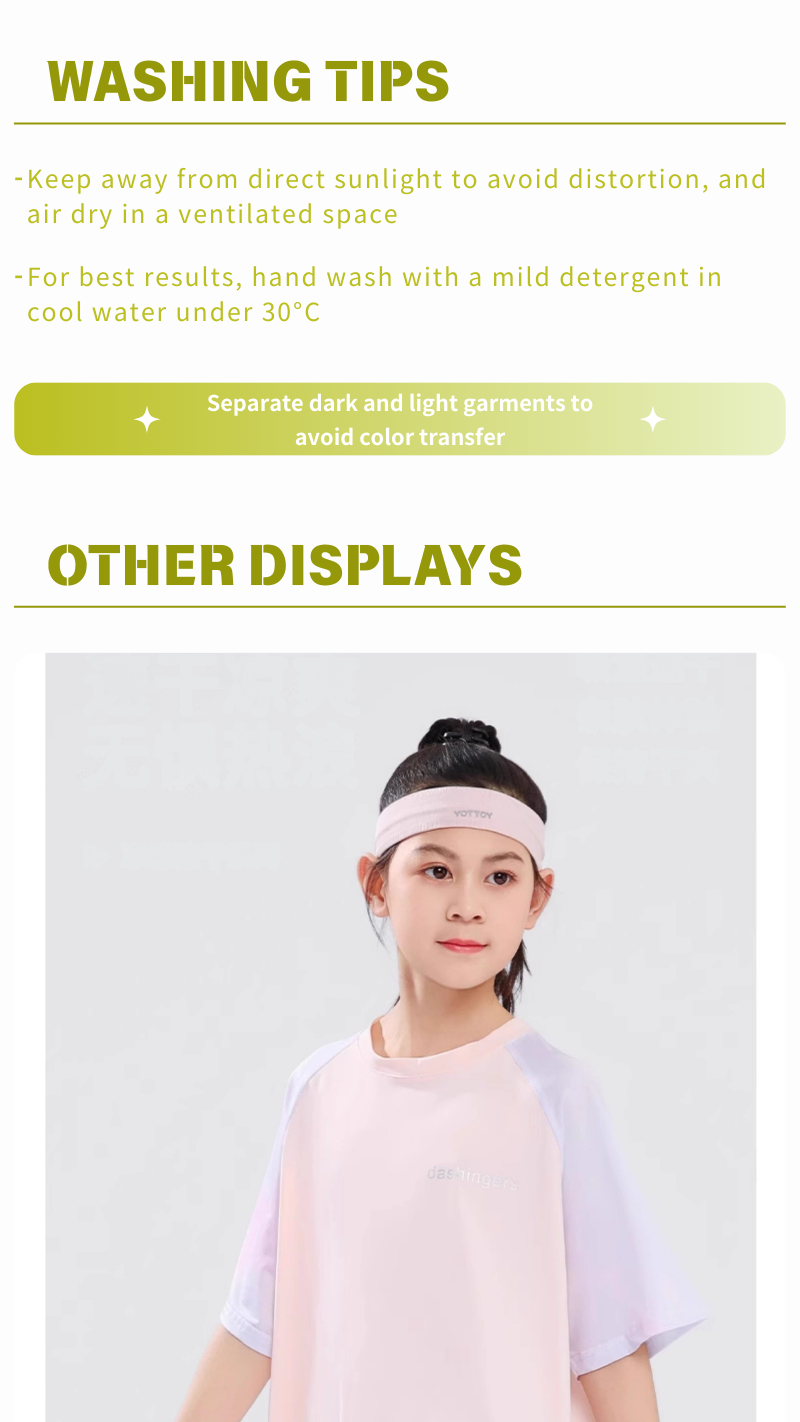Screen dimensions: 800x1422
Task: Click the WASHING TIPS heading
Action: [249, 82]
